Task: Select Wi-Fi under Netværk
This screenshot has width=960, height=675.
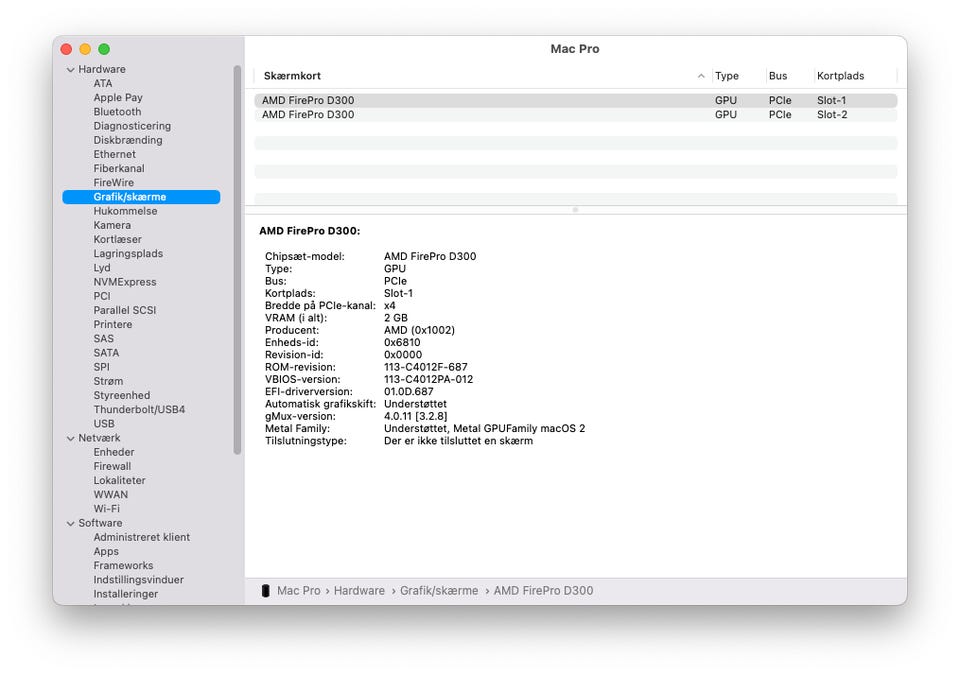Action: (106, 509)
